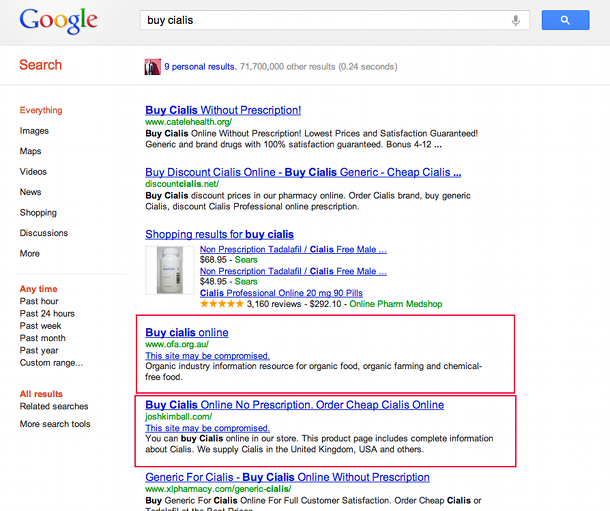Screen dimensions: 610x511
Task: Select the 'Any time' filter
Action: point(39,289)
